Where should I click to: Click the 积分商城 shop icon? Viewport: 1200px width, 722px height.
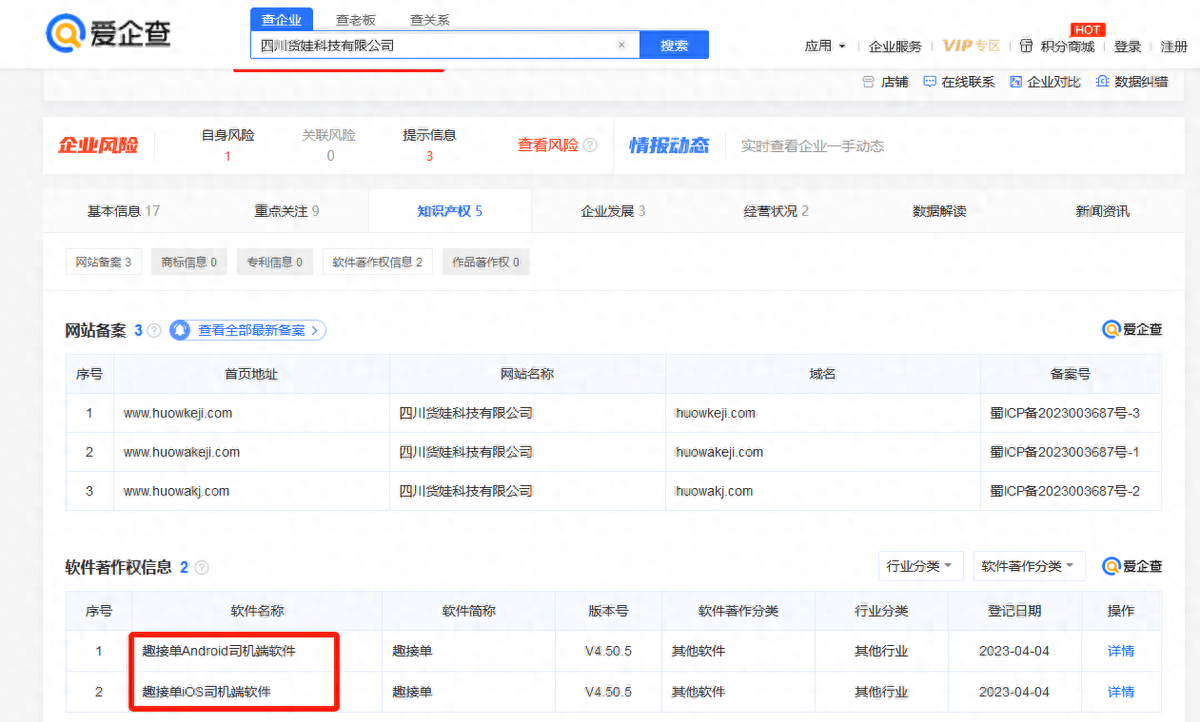point(1026,46)
